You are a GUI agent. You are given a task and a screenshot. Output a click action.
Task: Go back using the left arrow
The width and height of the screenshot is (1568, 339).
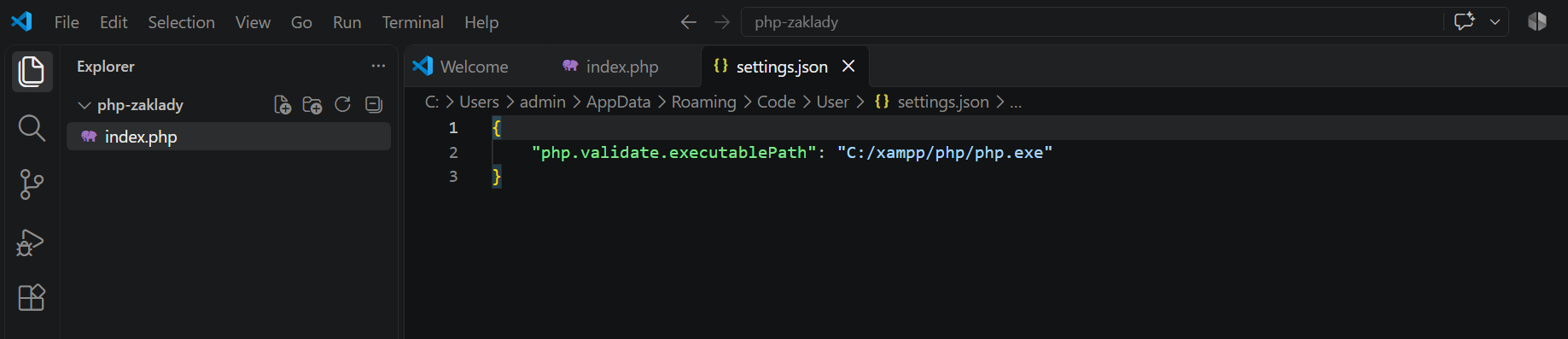689,22
